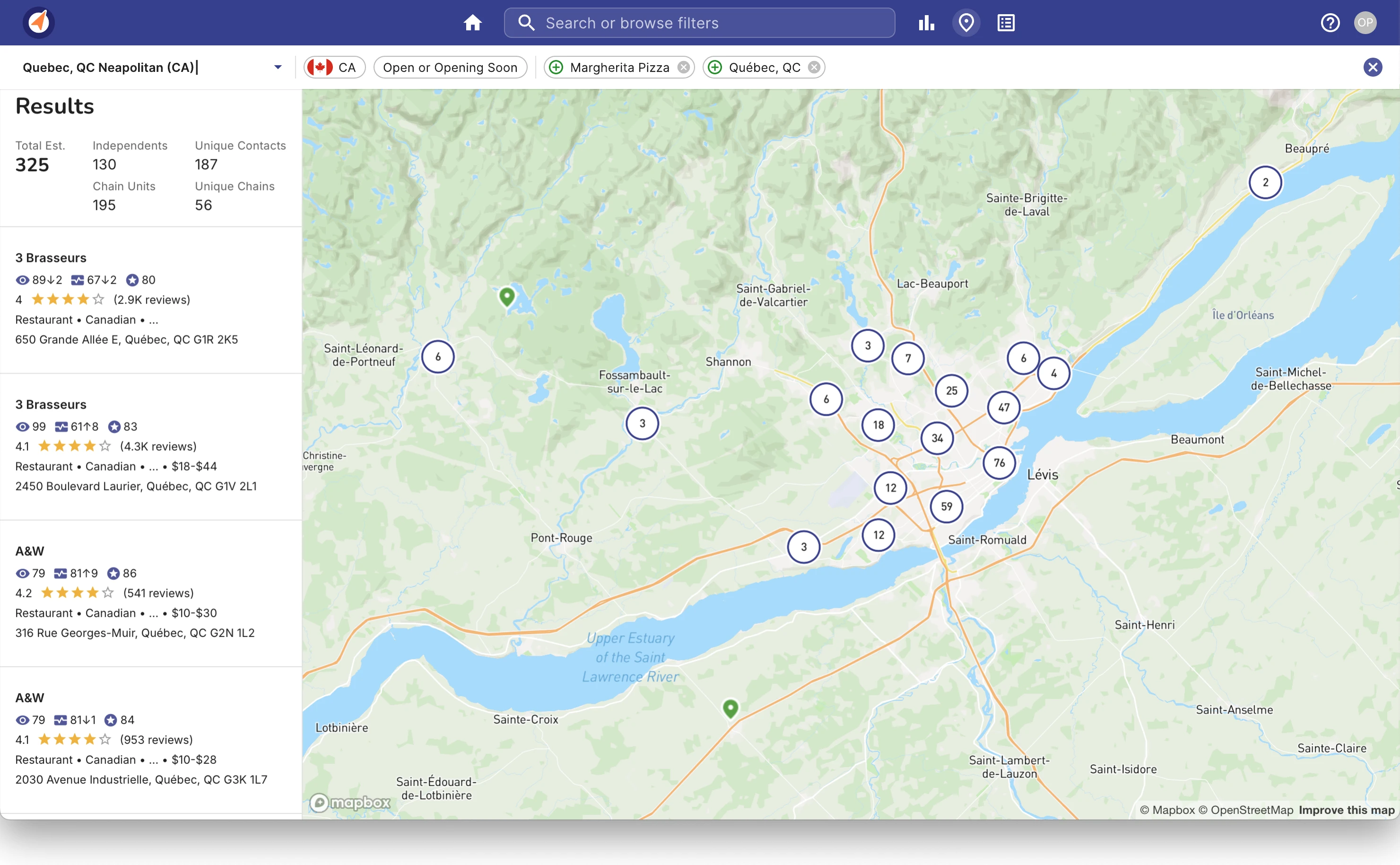Expand the saved search dropdown arrow
The width and height of the screenshot is (1400, 865).
click(278, 68)
